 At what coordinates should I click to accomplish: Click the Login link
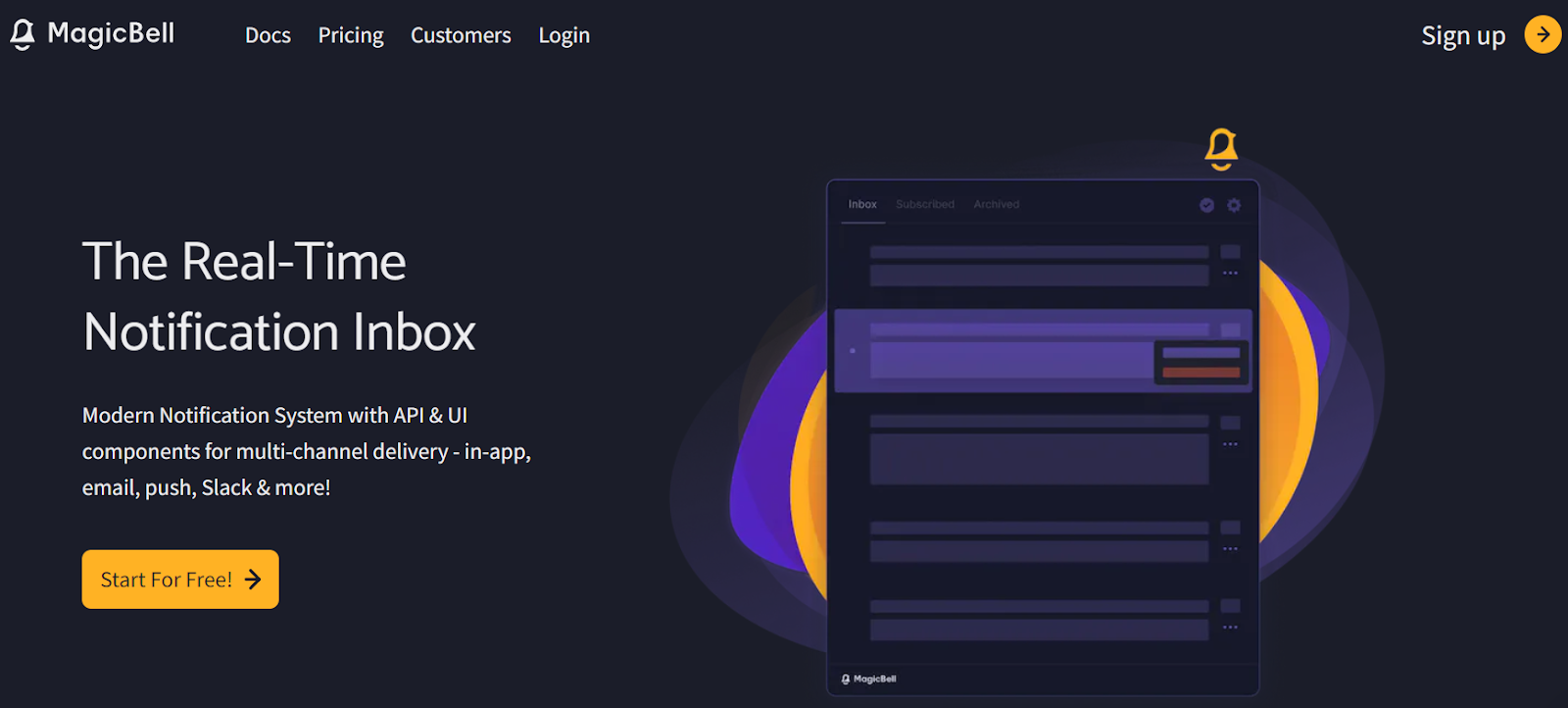[563, 36]
